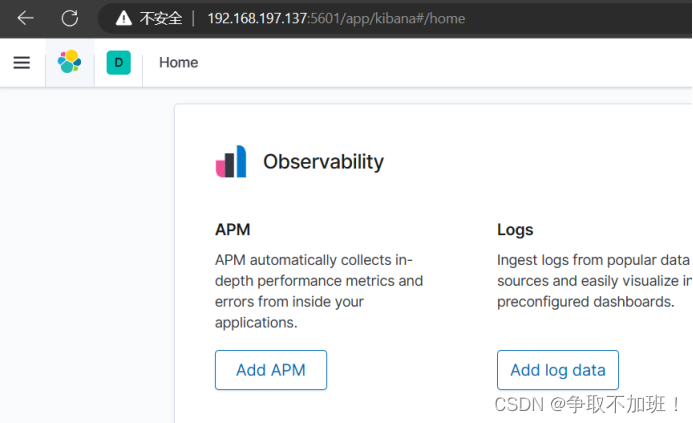The image size is (693, 423).
Task: Open the hamburger navigation menu
Action: (x=22, y=63)
